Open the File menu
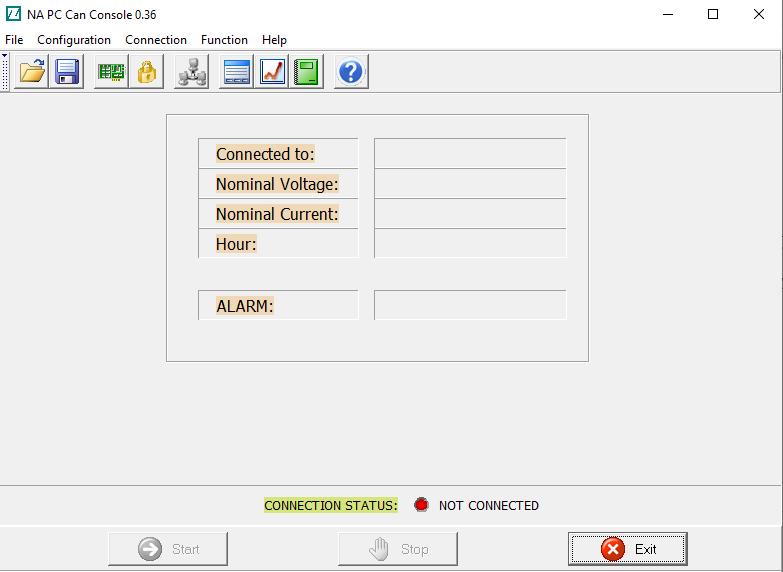Image resolution: width=783 pixels, height=572 pixels. [14, 40]
